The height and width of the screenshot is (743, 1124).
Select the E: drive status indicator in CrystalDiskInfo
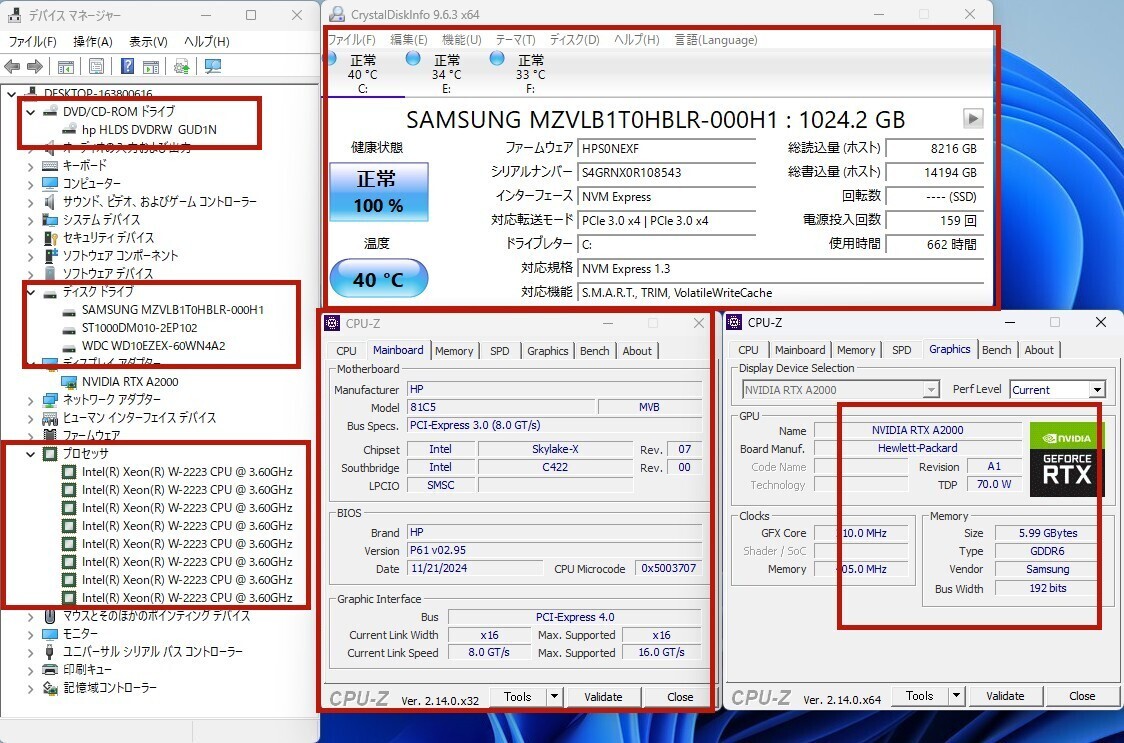(x=446, y=74)
